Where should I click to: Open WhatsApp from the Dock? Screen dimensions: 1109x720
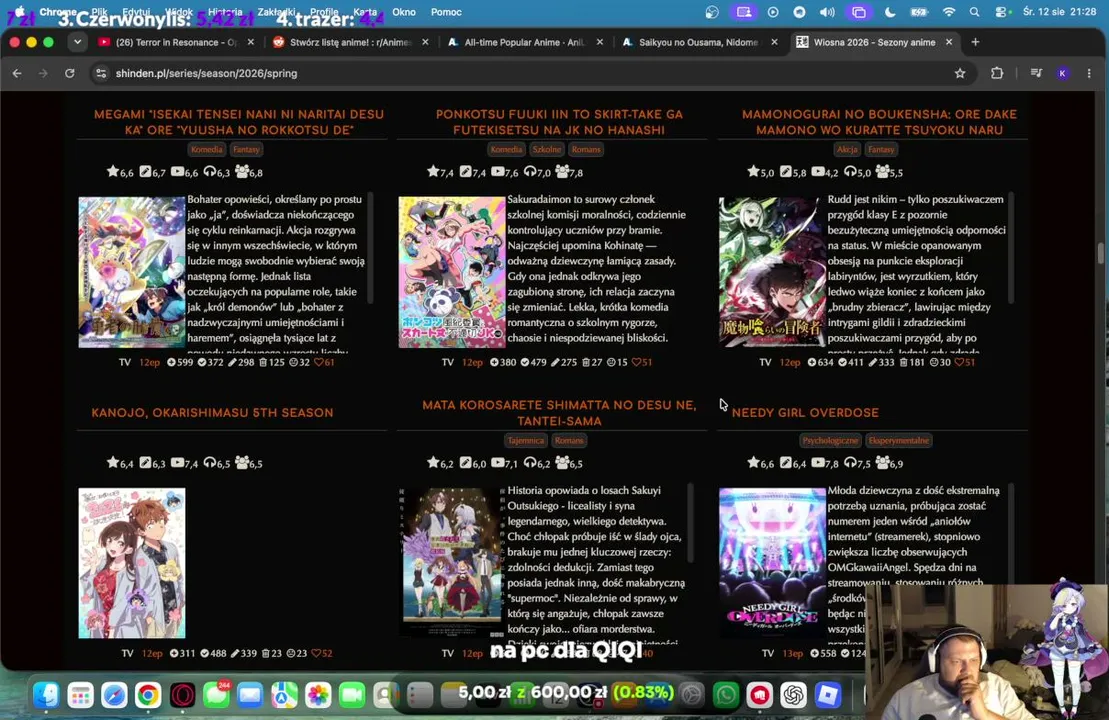click(726, 695)
